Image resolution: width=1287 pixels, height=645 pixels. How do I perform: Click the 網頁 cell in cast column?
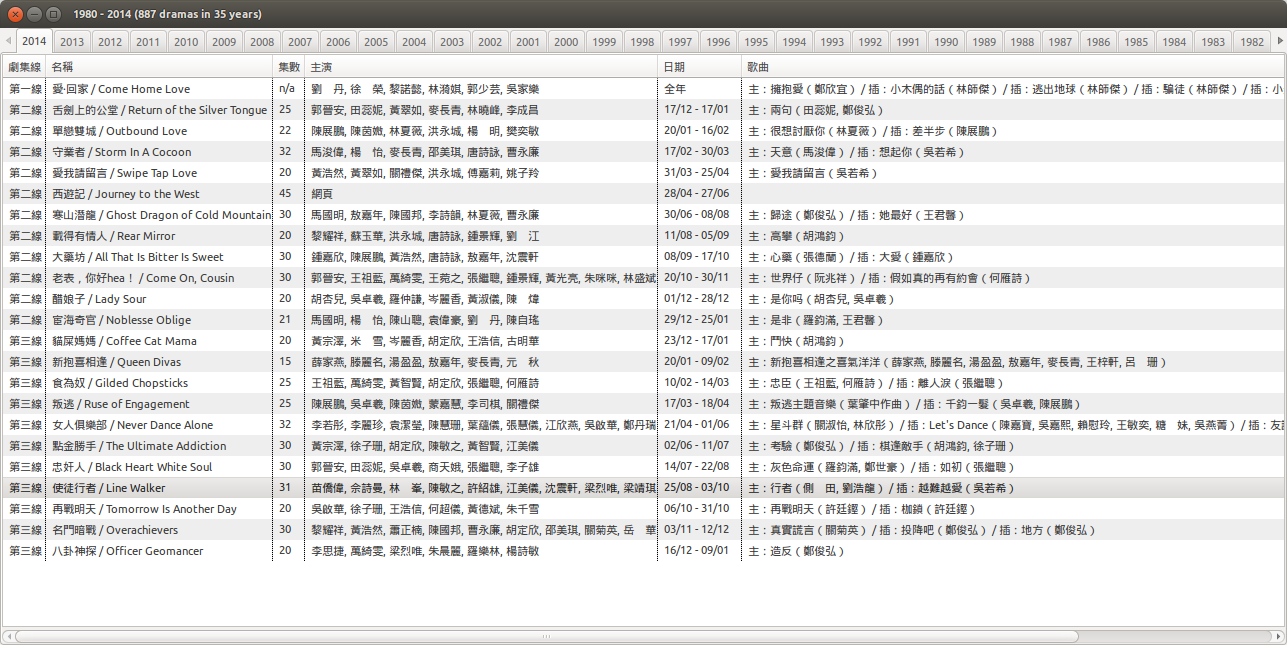point(482,194)
